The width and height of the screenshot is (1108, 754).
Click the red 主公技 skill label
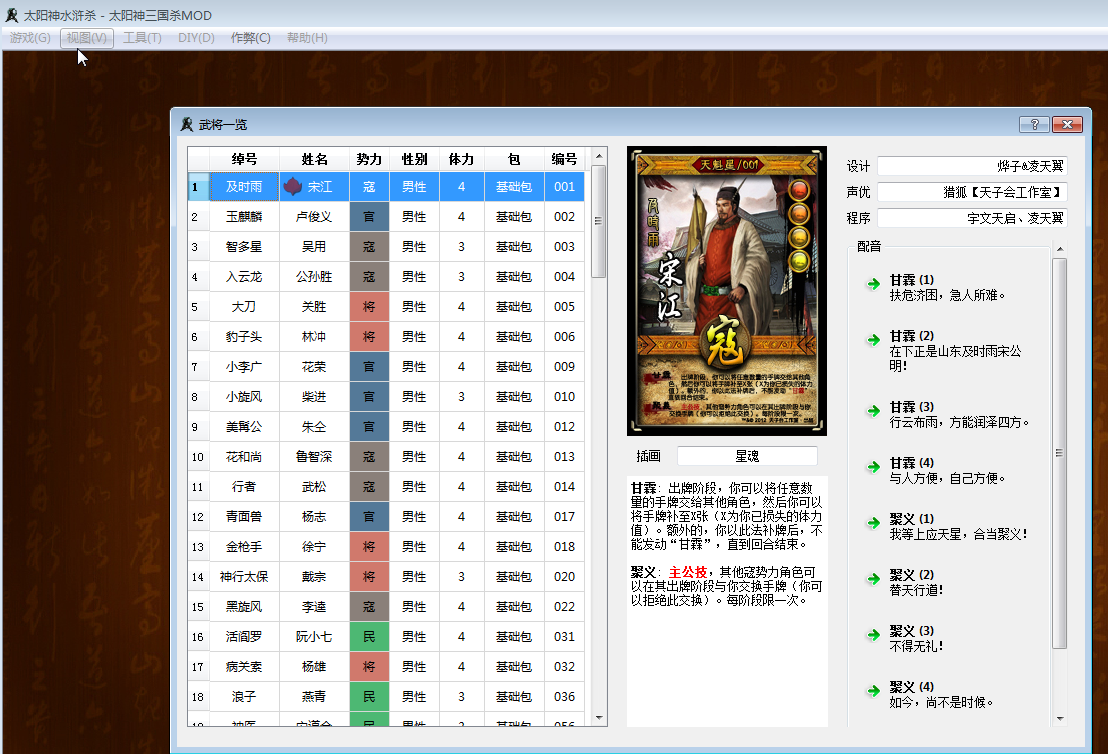click(688, 572)
